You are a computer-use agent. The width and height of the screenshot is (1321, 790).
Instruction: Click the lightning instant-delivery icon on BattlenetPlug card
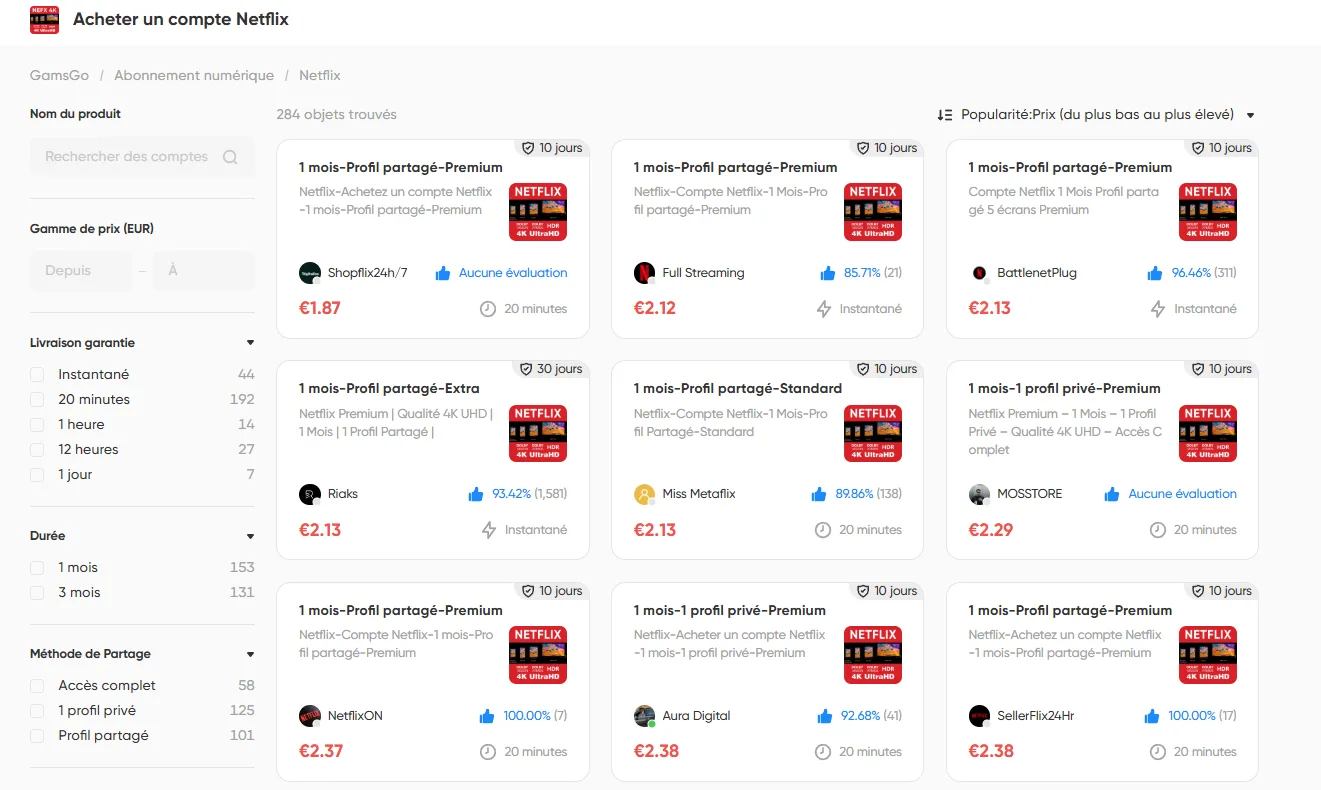pyautogui.click(x=1160, y=308)
